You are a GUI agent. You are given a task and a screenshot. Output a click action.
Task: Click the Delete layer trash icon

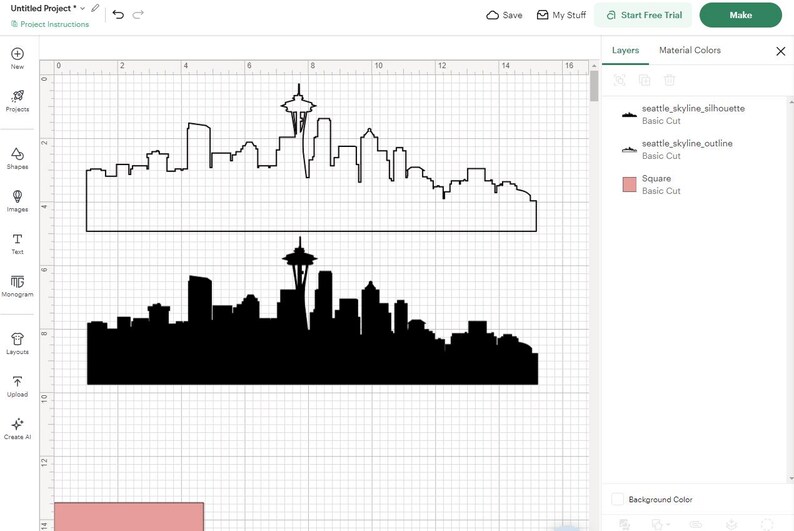[669, 80]
